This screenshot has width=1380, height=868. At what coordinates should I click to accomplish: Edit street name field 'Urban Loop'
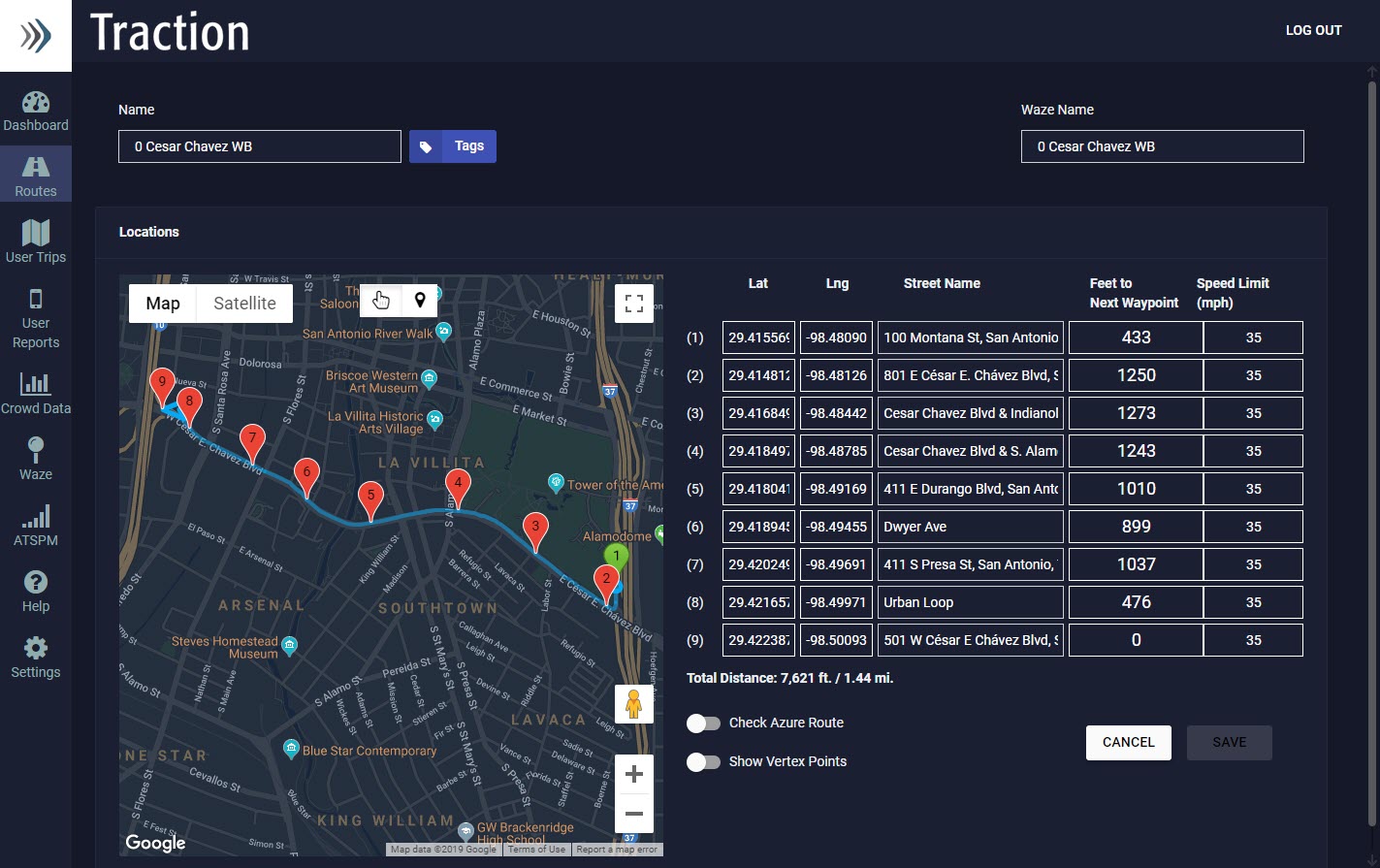tap(971, 602)
